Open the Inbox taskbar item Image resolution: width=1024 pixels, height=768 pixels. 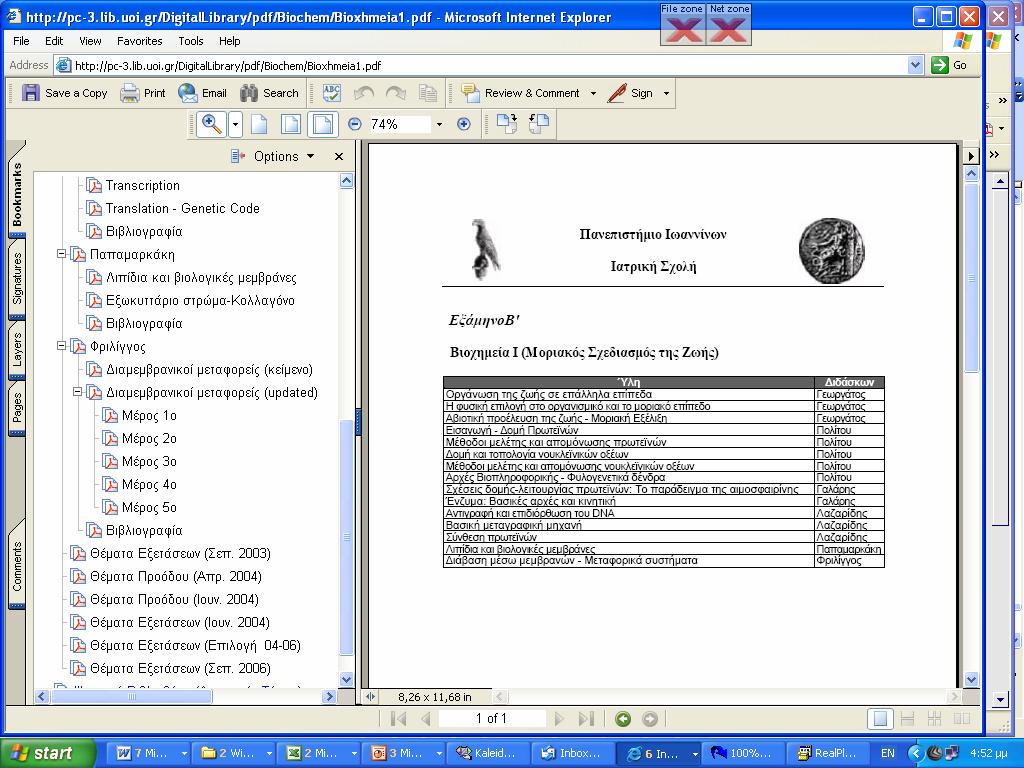(x=572, y=753)
